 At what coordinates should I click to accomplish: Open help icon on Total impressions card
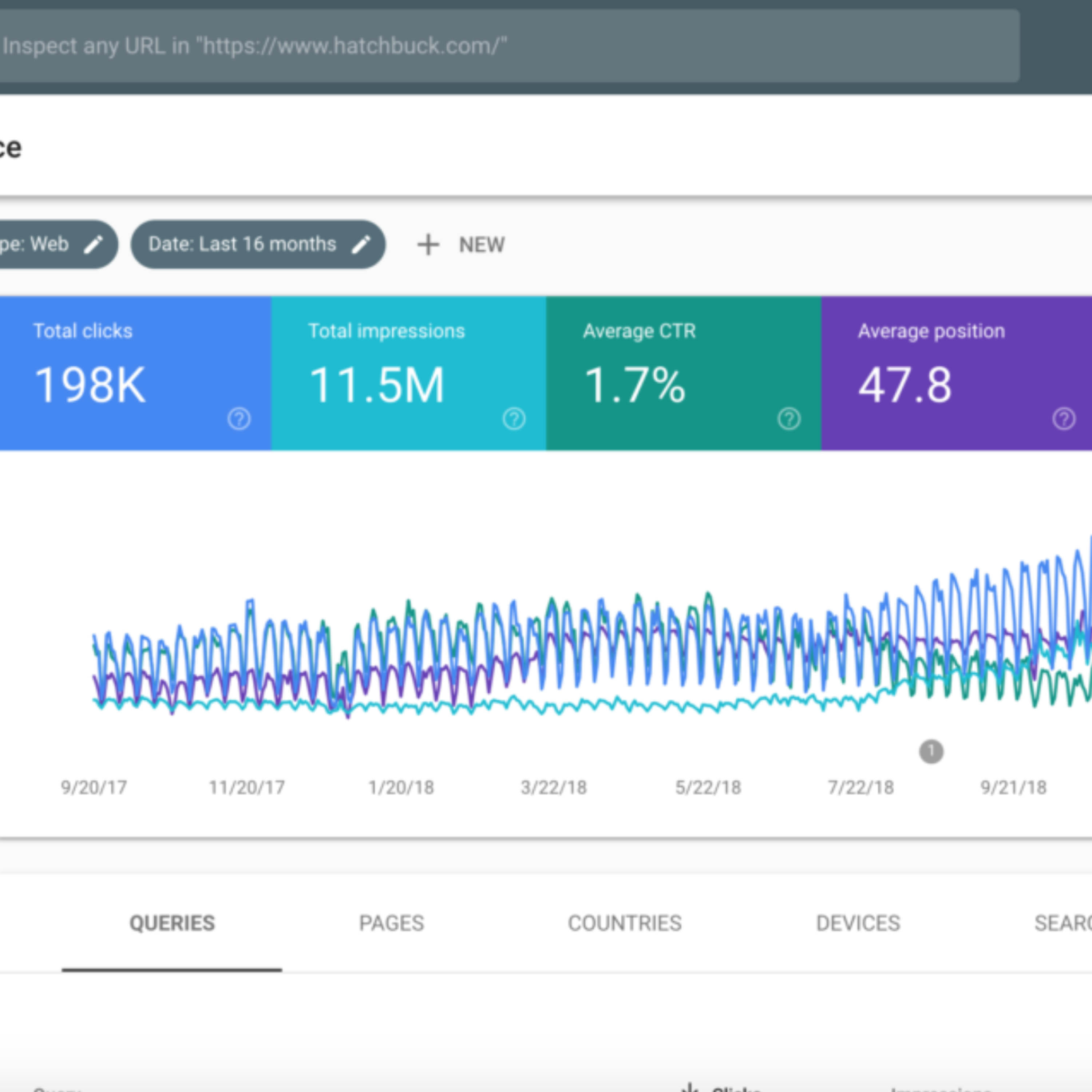[x=514, y=419]
